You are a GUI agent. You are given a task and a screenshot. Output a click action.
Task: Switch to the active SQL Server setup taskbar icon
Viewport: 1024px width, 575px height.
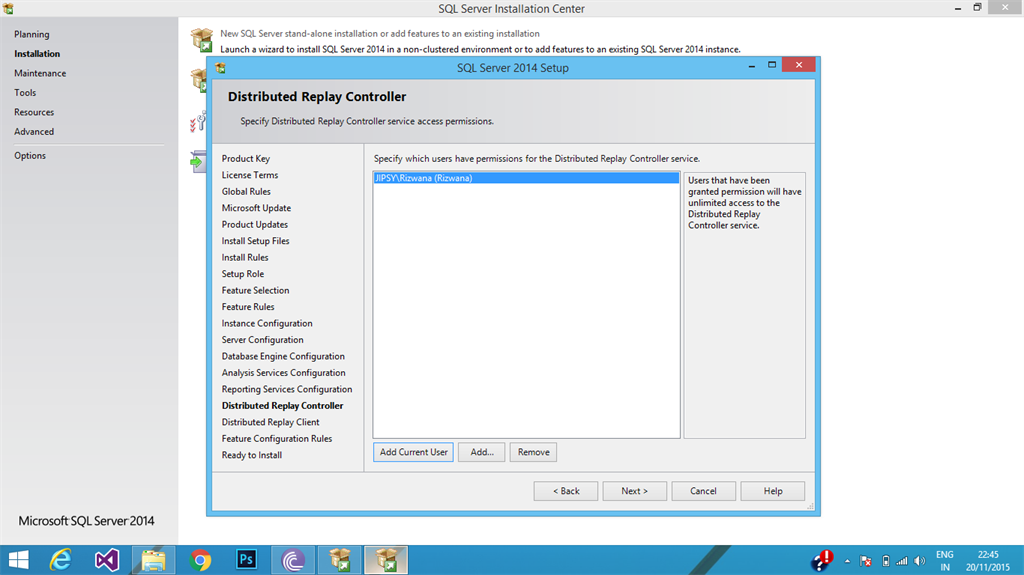pyautogui.click(x=386, y=560)
